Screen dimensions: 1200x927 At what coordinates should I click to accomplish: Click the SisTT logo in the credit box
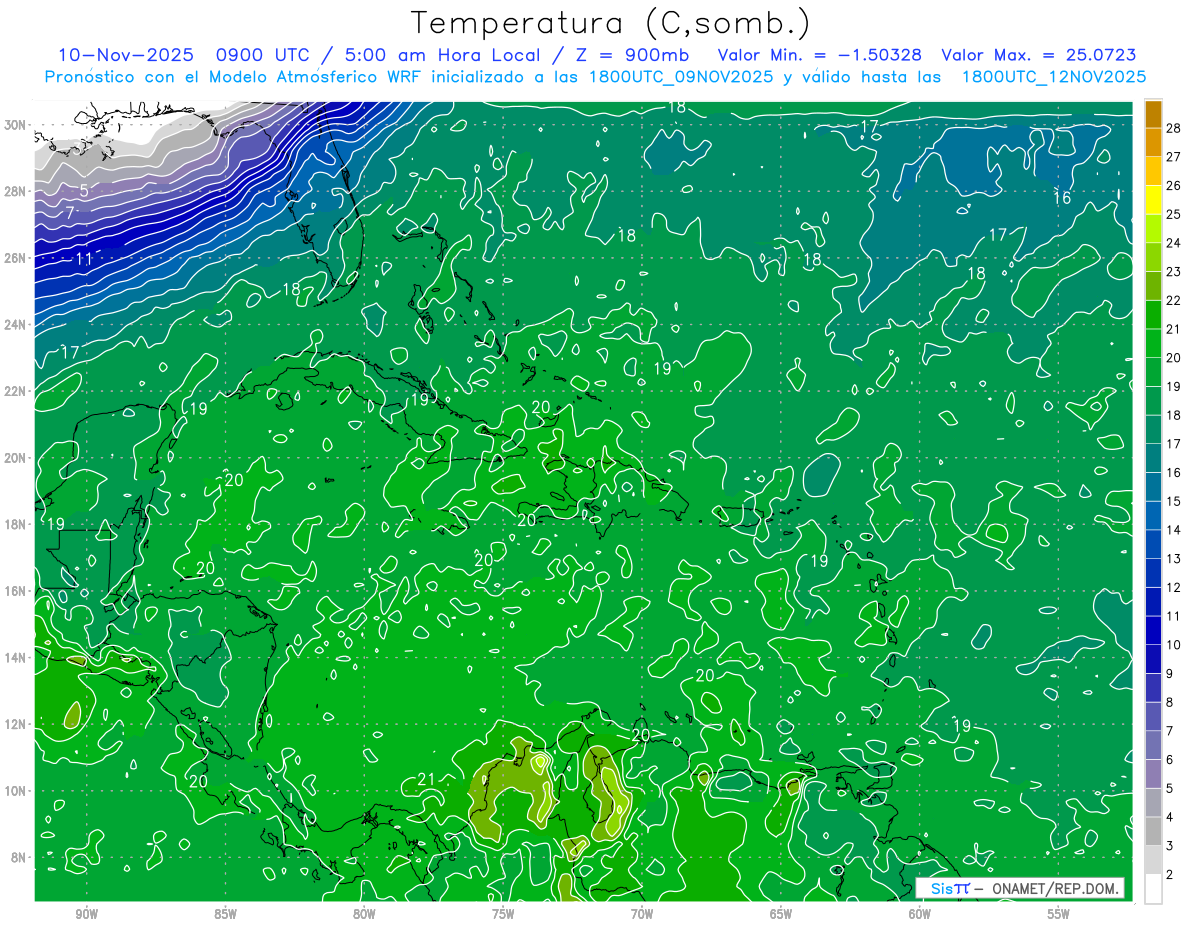click(950, 888)
